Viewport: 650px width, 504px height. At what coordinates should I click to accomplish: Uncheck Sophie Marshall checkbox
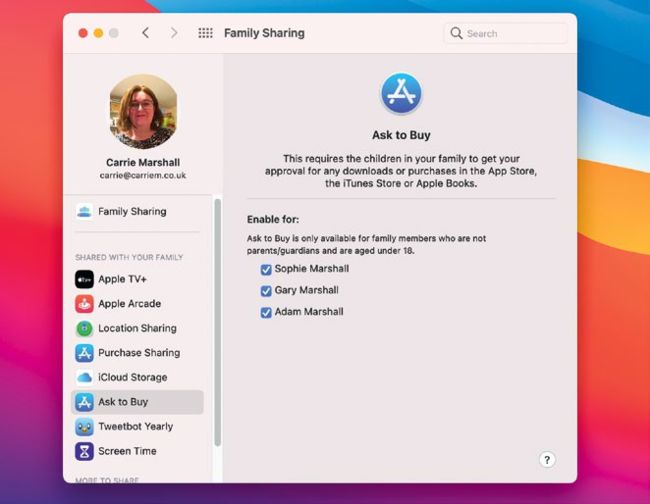pyautogui.click(x=266, y=269)
